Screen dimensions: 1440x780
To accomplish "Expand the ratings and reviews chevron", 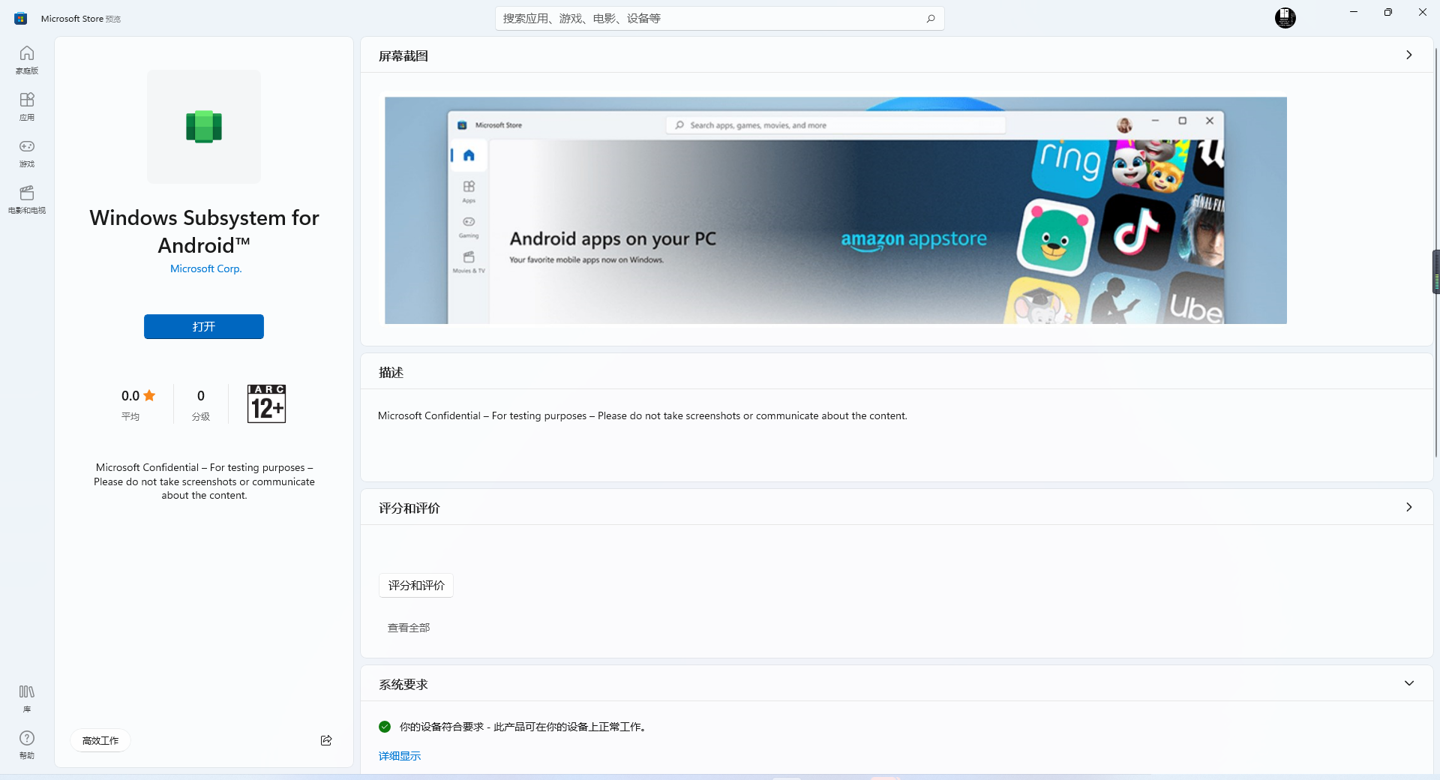I will pos(1409,507).
